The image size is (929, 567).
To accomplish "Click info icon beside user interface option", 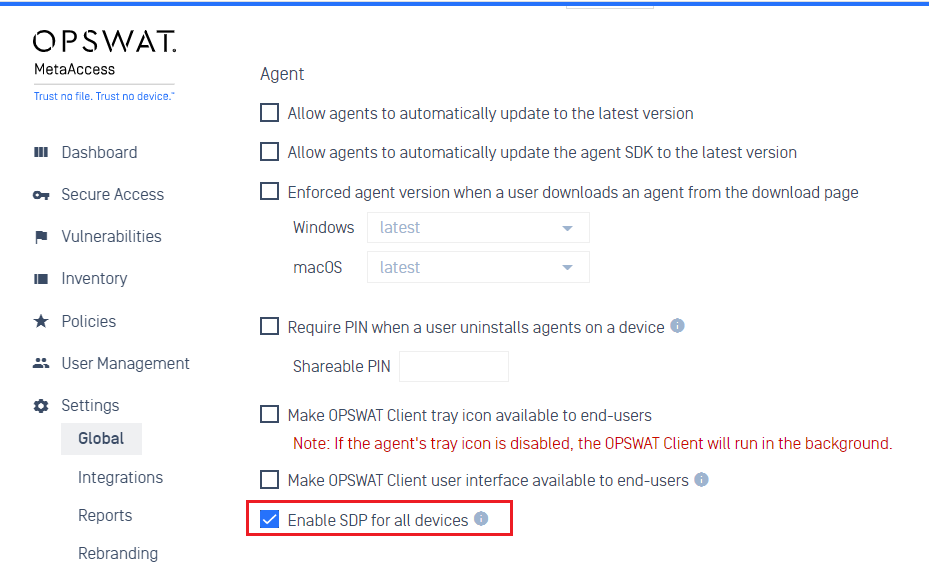I will tap(701, 479).
